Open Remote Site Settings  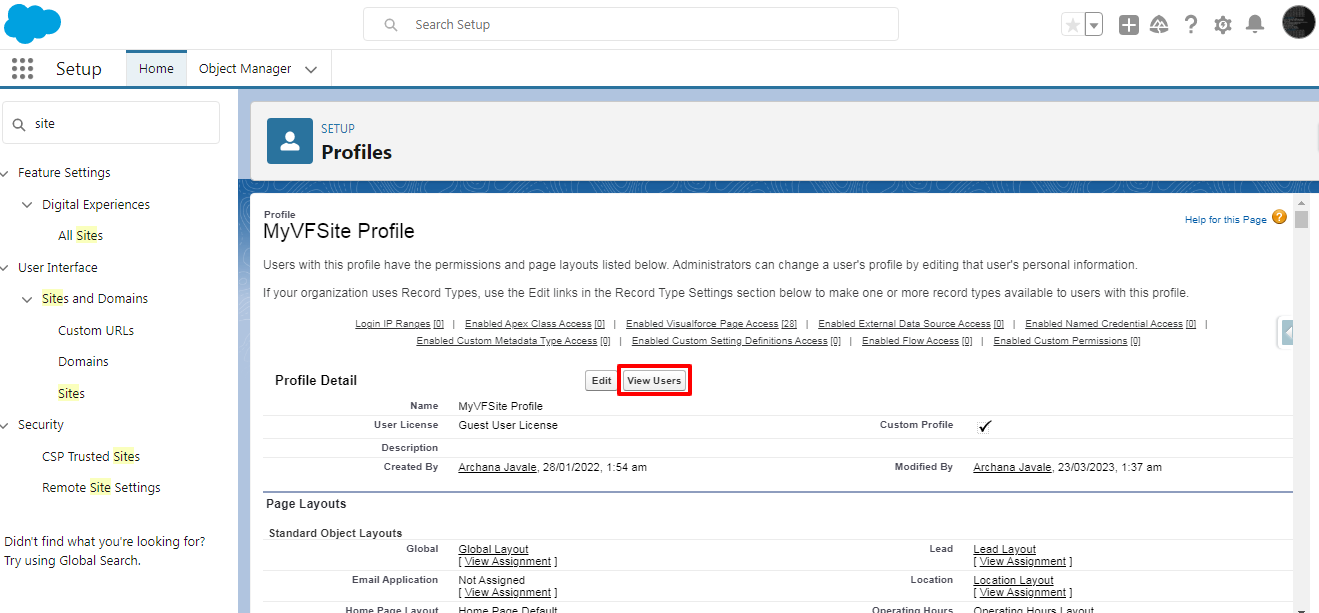tap(101, 487)
